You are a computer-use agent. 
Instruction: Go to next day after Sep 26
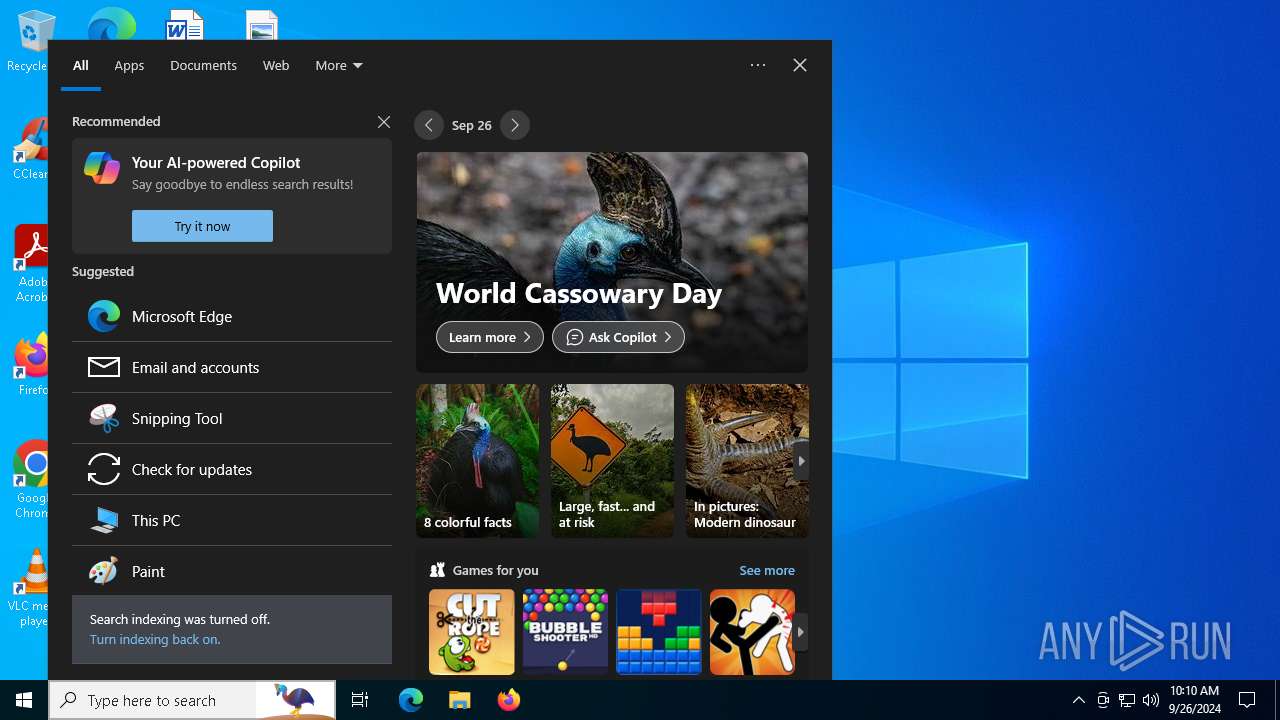point(515,125)
